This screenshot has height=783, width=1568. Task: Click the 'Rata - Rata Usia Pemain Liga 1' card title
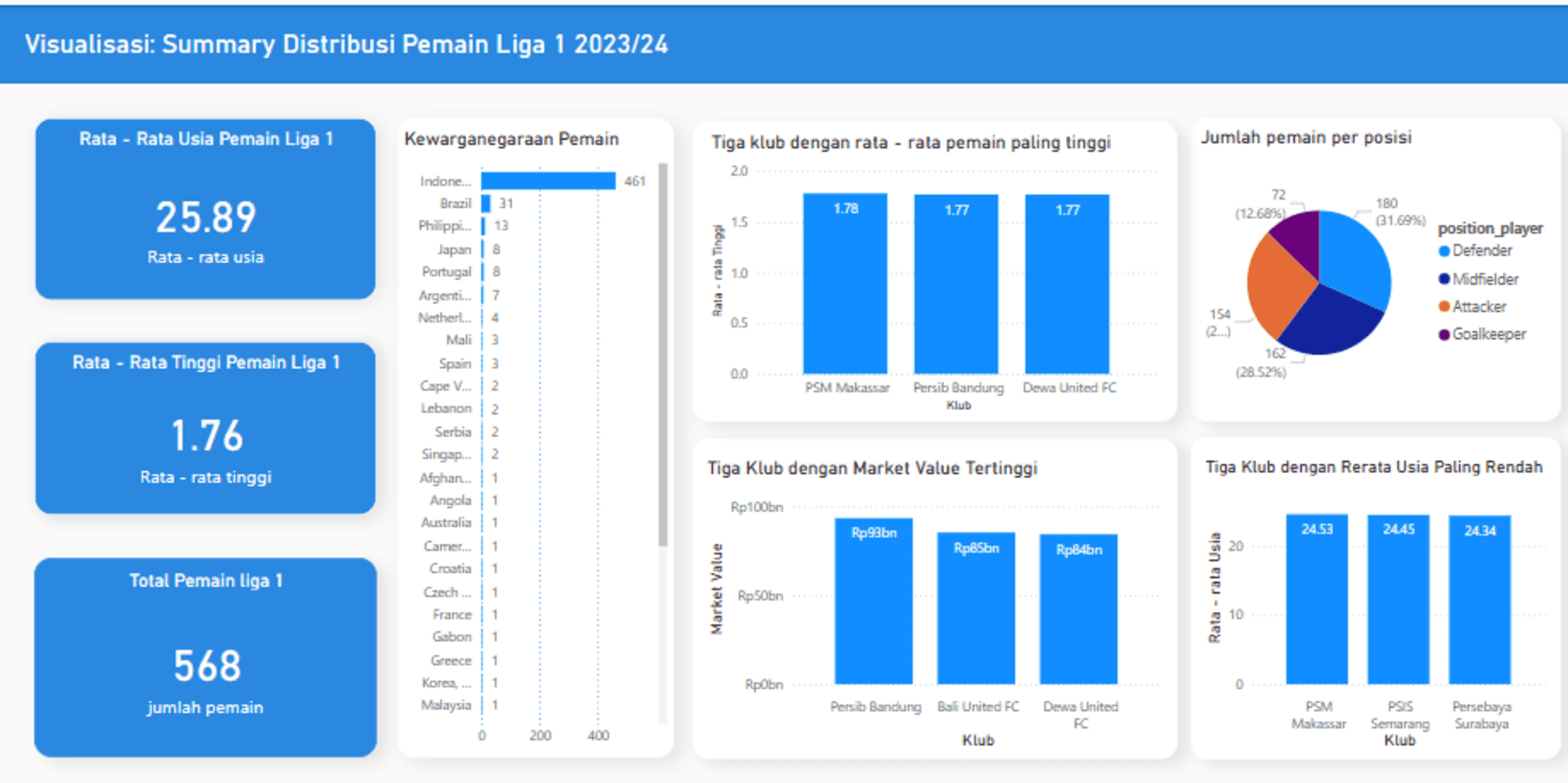click(x=206, y=139)
